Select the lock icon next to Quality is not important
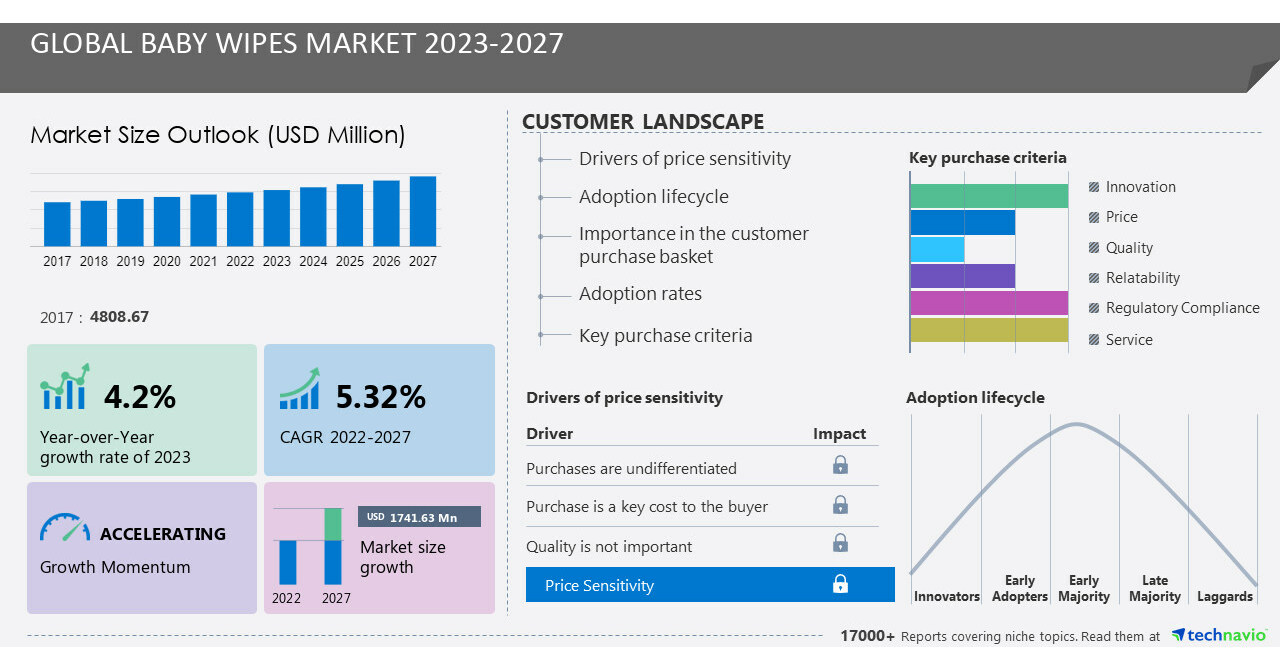Screen dimensions: 1280x670 click(x=840, y=543)
